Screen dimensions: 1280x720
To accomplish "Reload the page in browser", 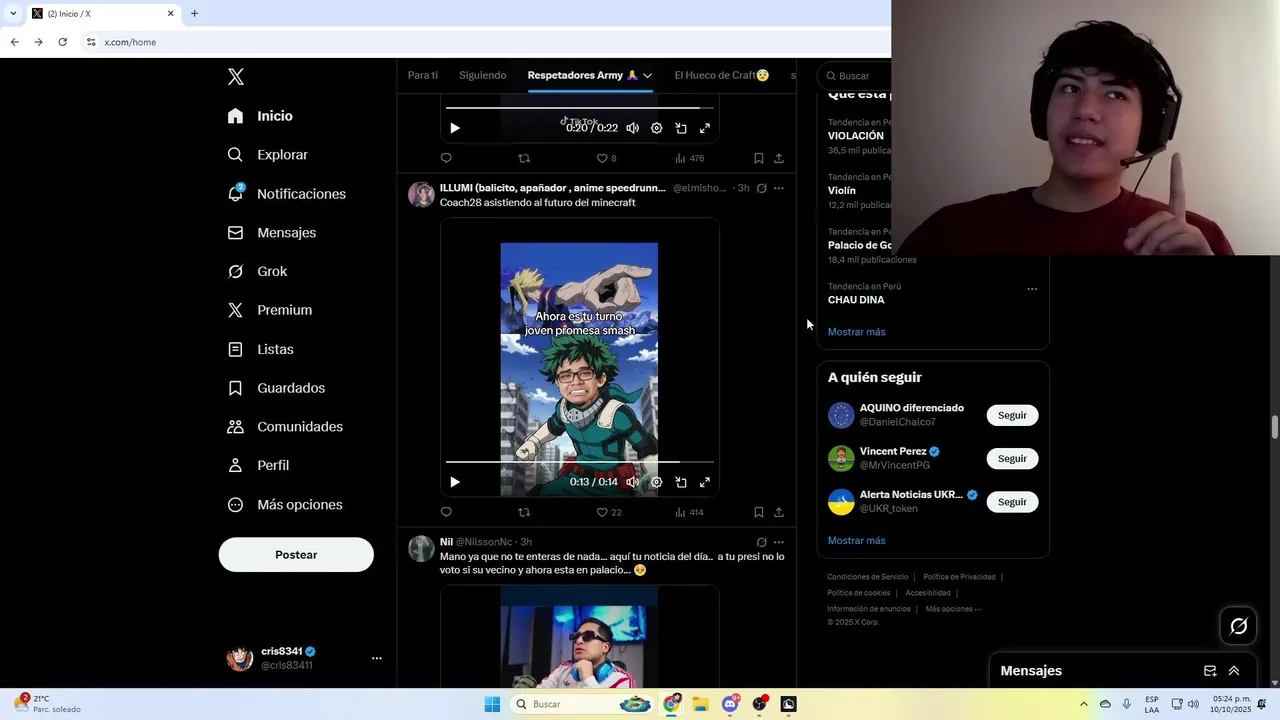I will tap(62, 42).
